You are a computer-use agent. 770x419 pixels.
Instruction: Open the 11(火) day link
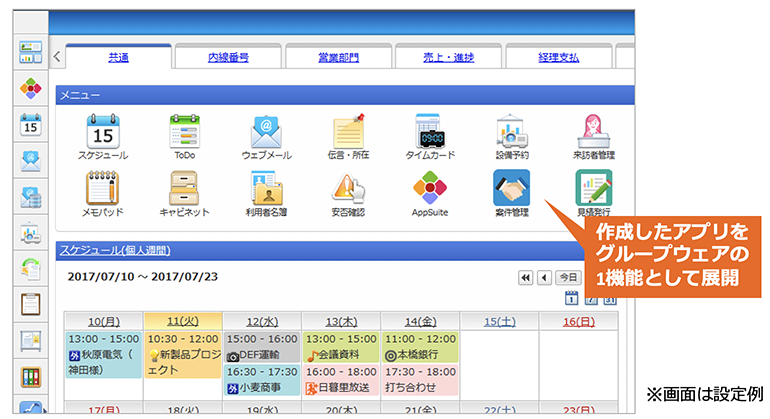tap(183, 321)
